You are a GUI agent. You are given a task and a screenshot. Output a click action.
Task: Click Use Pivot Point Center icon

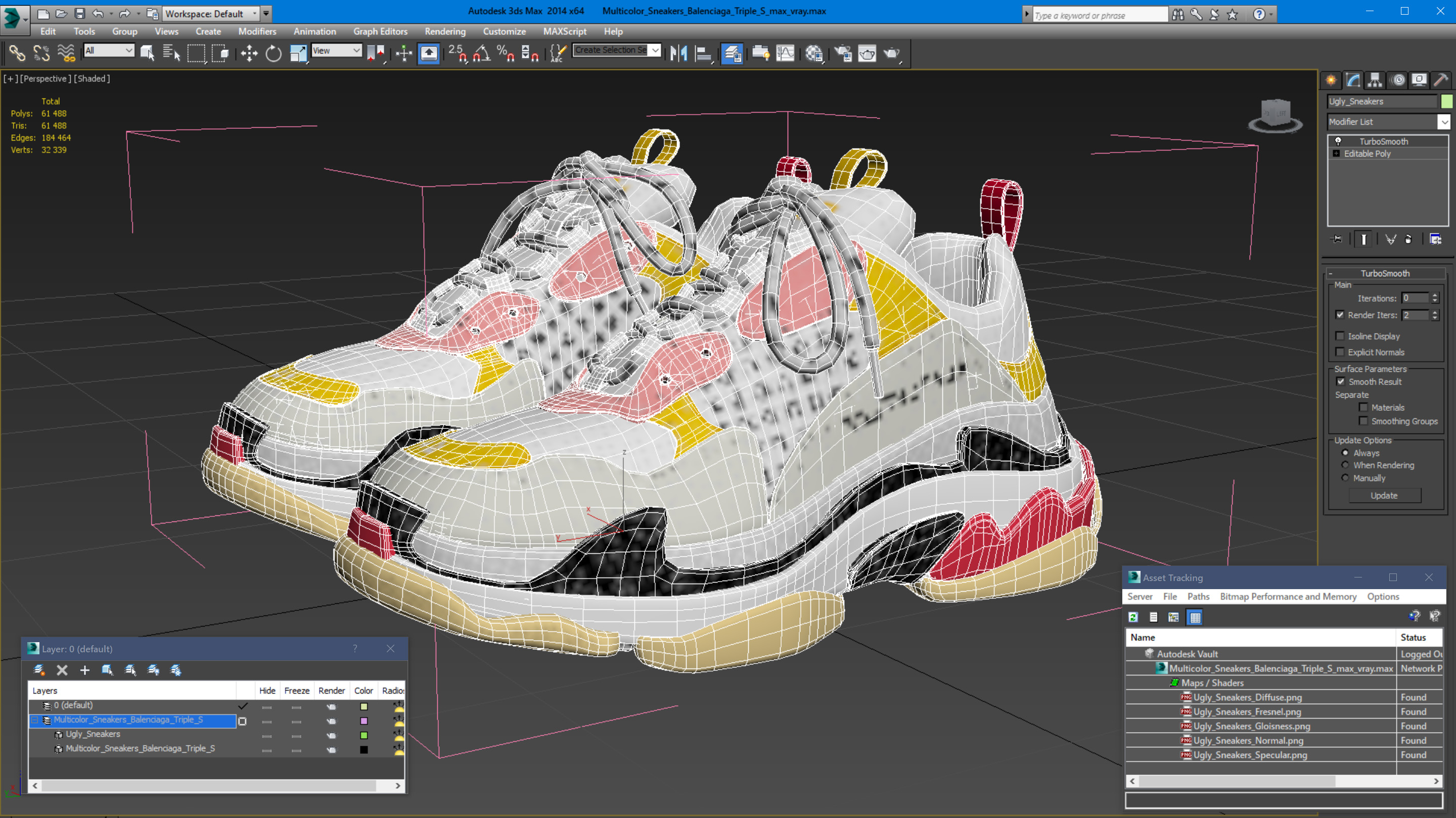[376, 53]
